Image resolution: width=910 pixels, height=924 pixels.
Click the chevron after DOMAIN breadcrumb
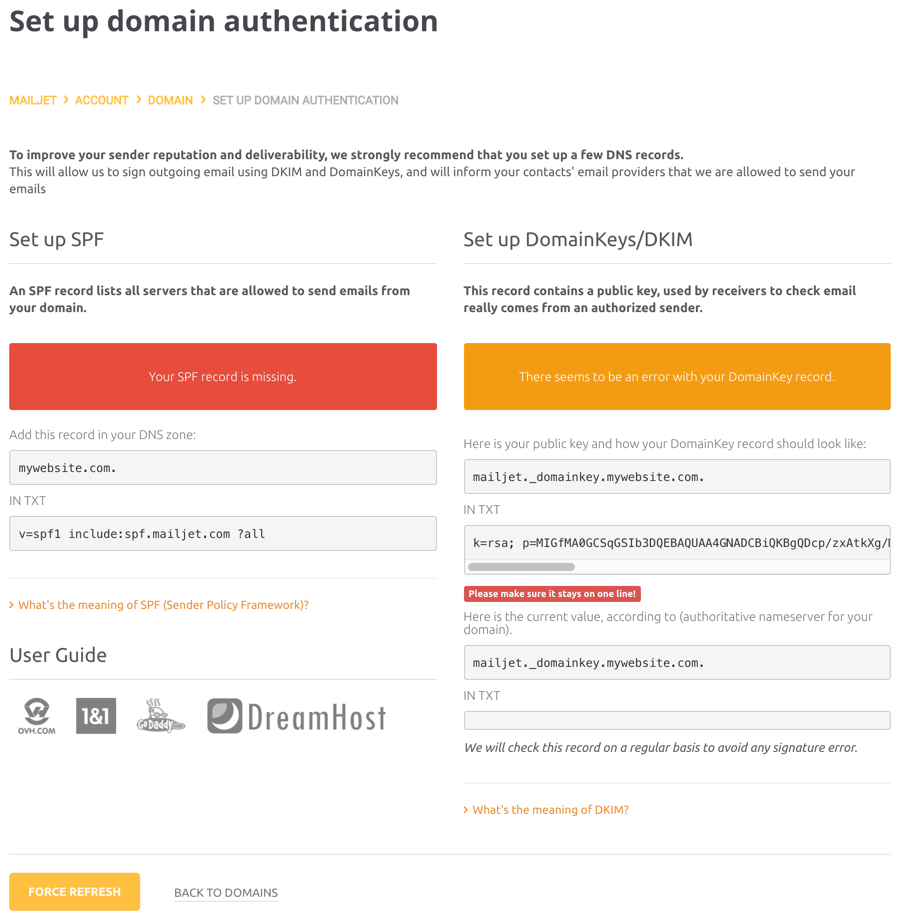[201, 100]
